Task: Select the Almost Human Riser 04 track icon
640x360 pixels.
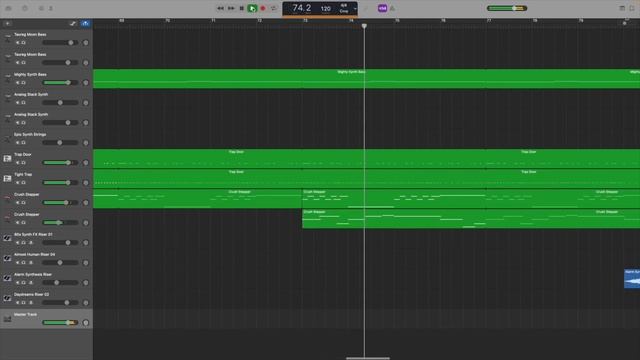Action: tap(8, 258)
